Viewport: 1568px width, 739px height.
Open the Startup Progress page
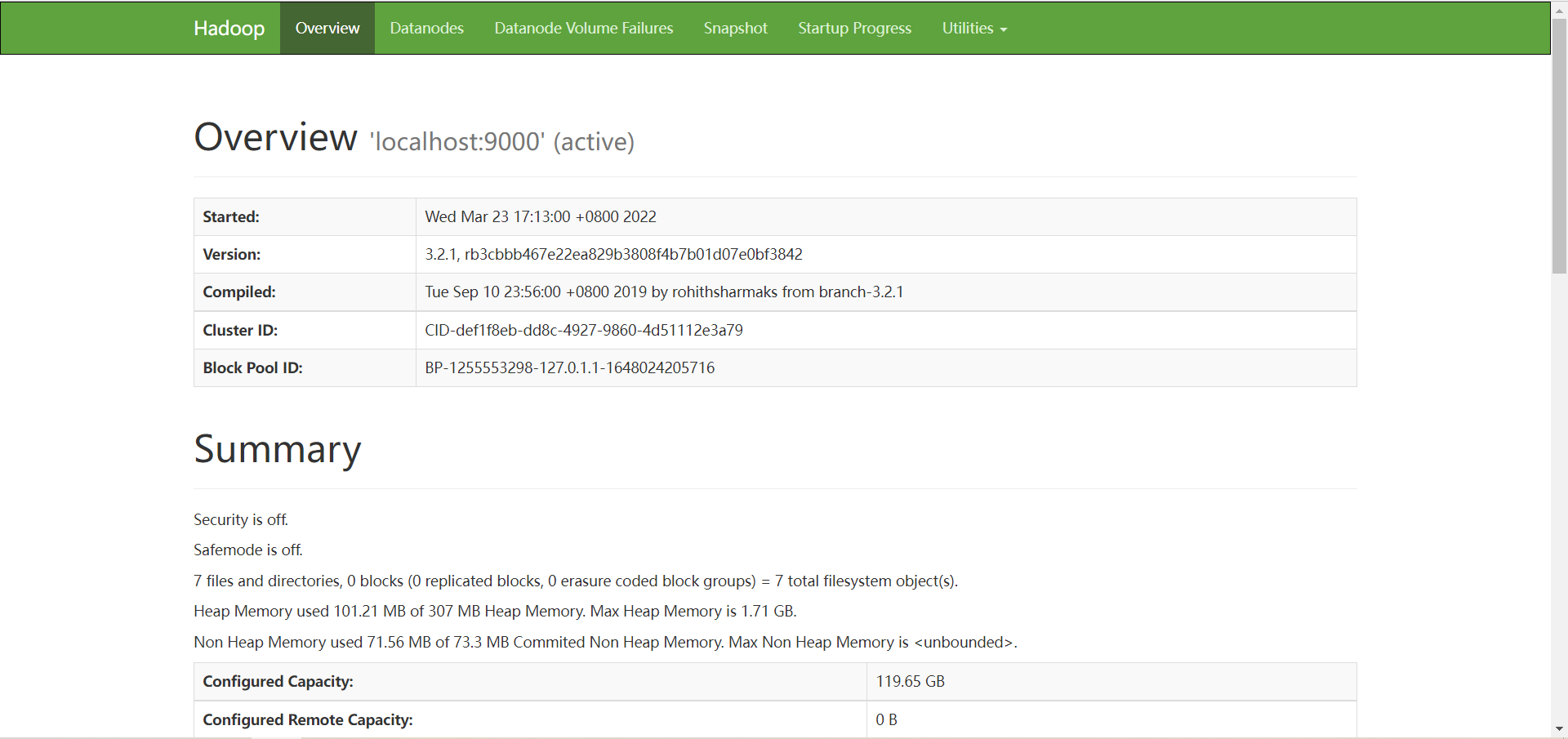[854, 28]
